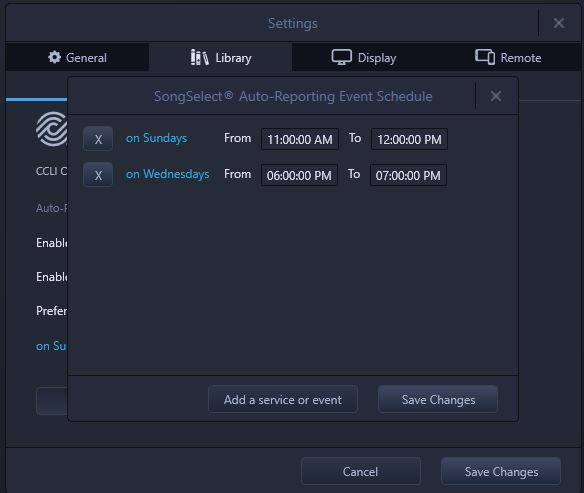Open the Remote tab
The image size is (584, 493).
point(508,57)
